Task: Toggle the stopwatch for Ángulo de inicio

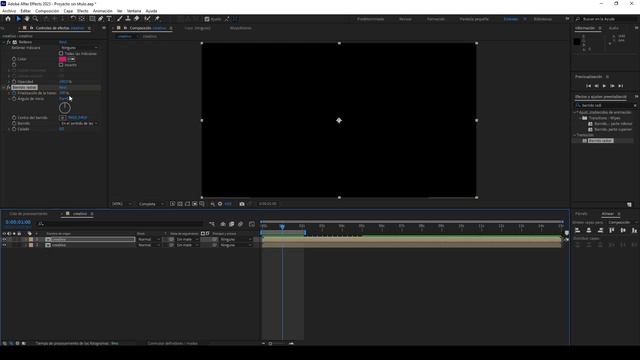Action: (x=14, y=99)
